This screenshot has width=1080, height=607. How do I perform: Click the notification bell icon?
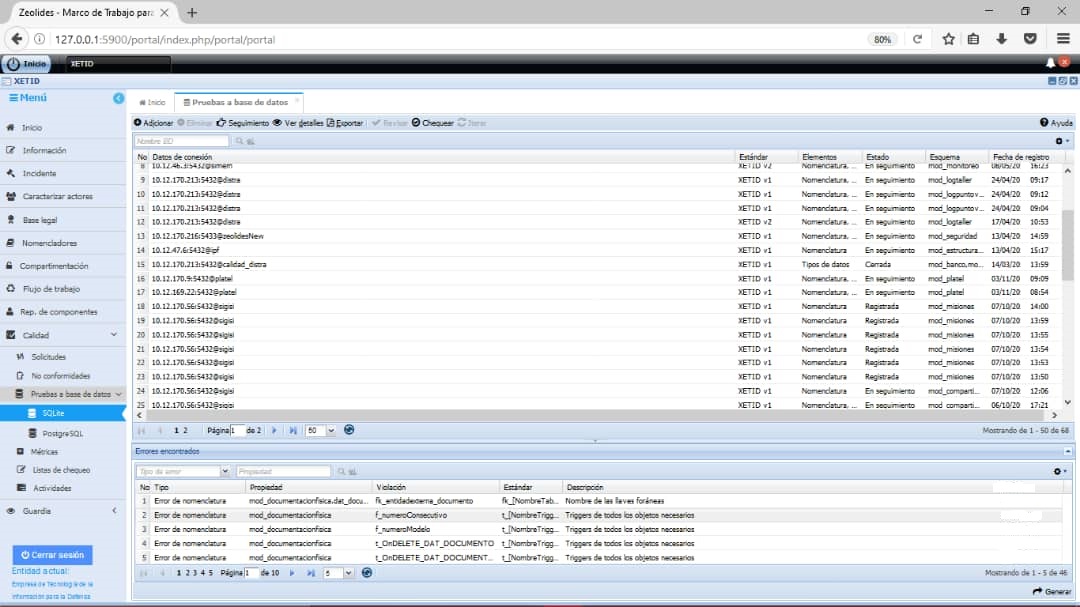click(x=1051, y=63)
